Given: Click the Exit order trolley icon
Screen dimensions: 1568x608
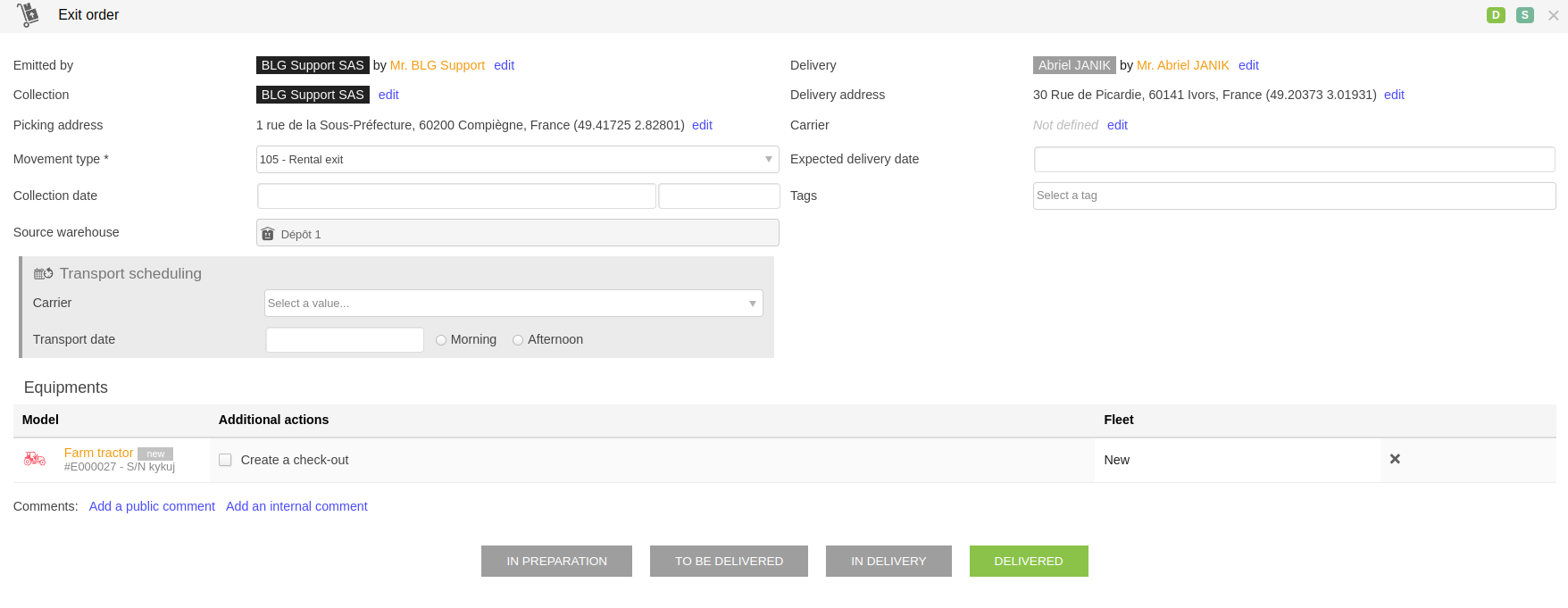Looking at the screenshot, I should pos(29,15).
